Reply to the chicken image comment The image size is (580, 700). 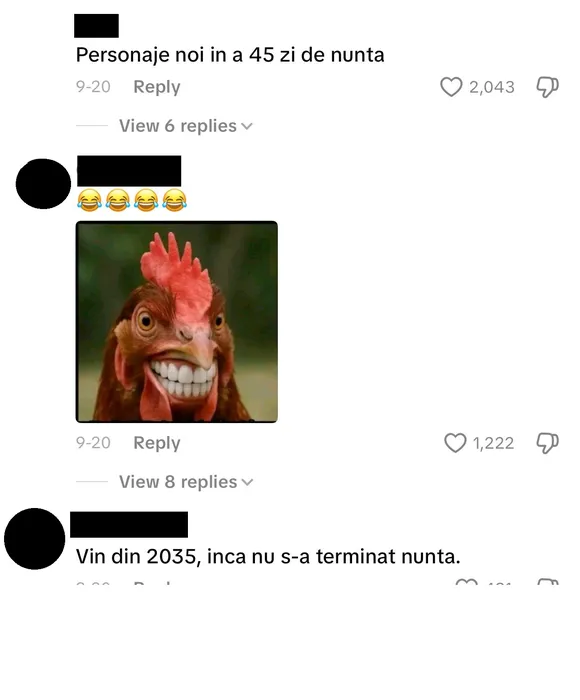[x=157, y=443]
